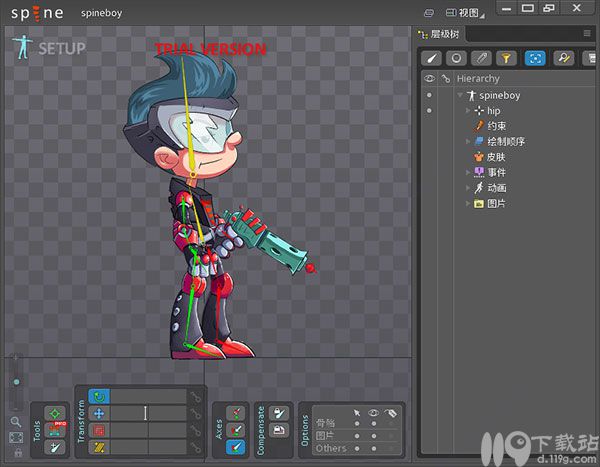This screenshot has width=600, height=467.
Task: Click the translate Y value field
Action: [x=168, y=413]
